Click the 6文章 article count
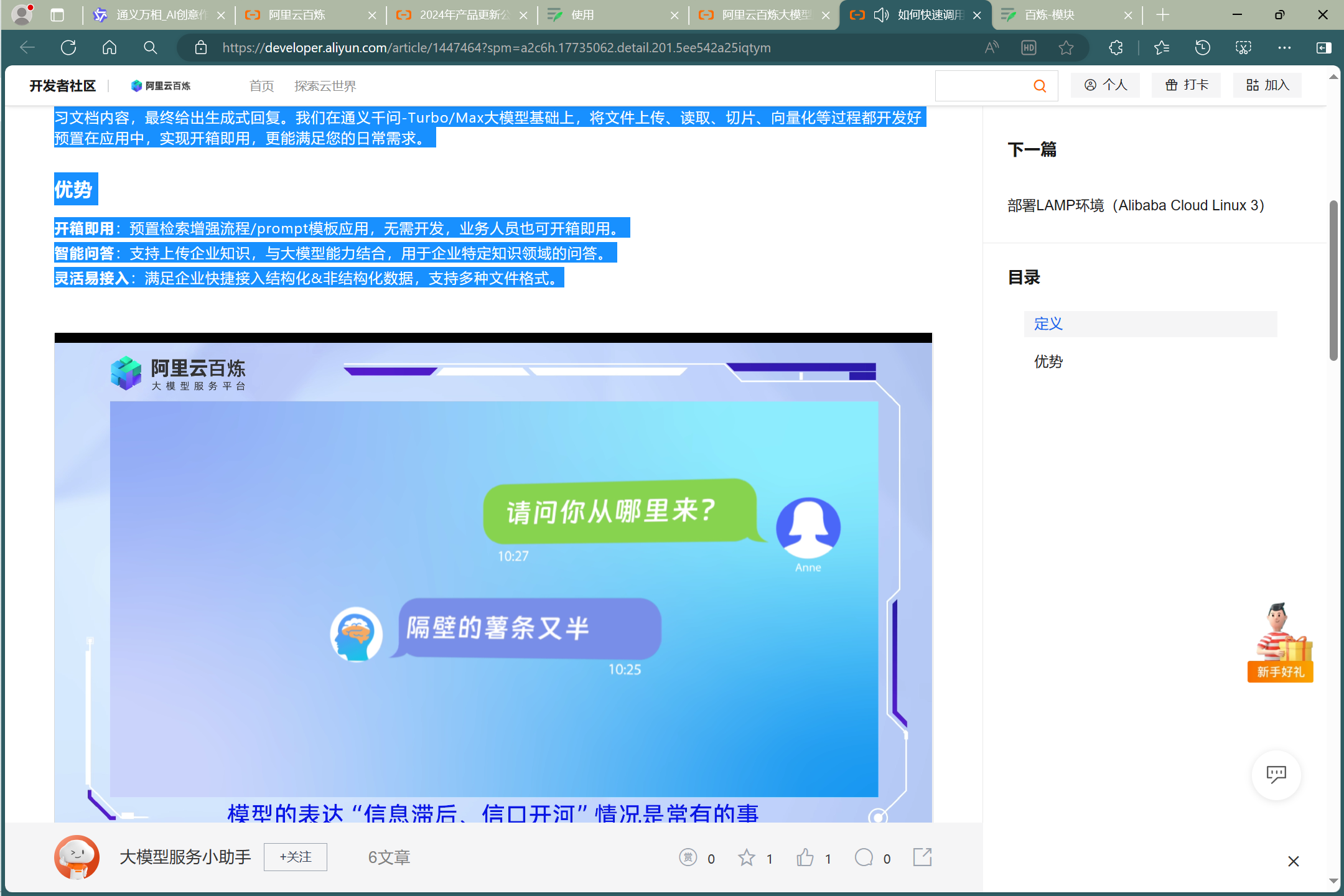Screen dimensions: 1344x896 (389, 857)
